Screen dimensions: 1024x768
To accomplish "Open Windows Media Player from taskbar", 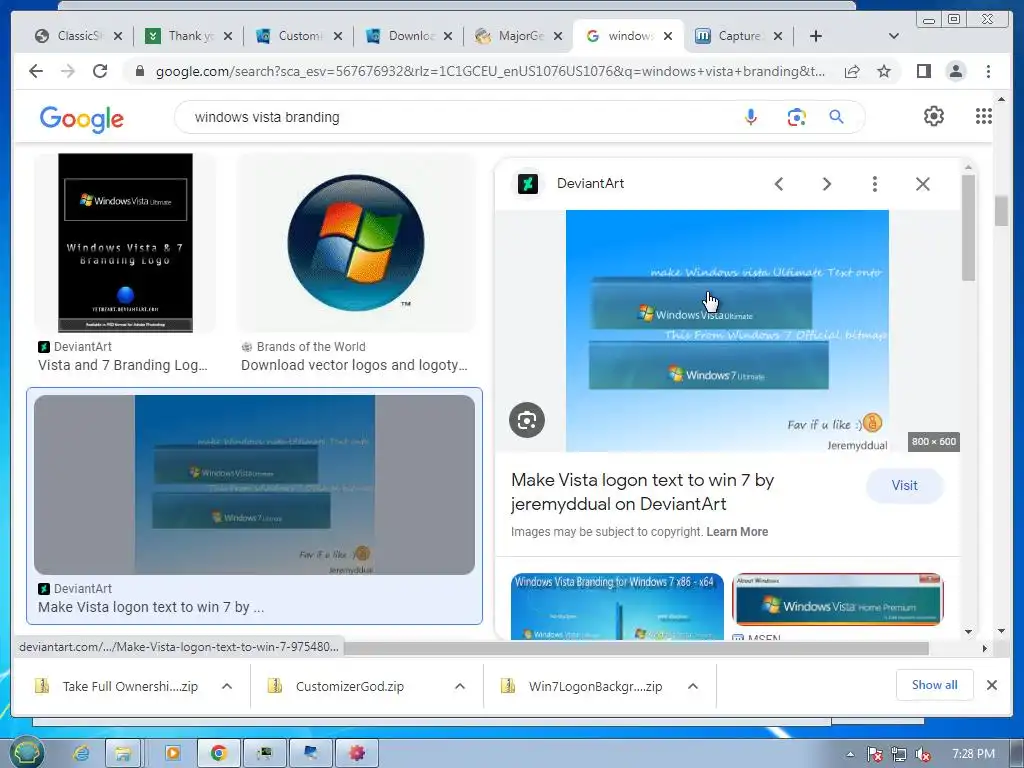I will 172,754.
